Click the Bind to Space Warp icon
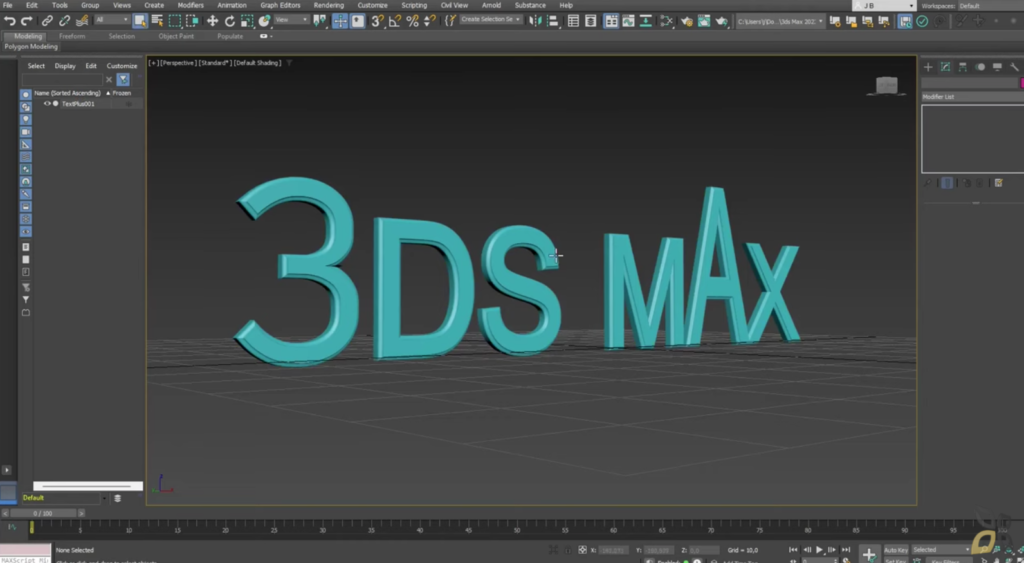The height and width of the screenshot is (563, 1024). point(82,21)
